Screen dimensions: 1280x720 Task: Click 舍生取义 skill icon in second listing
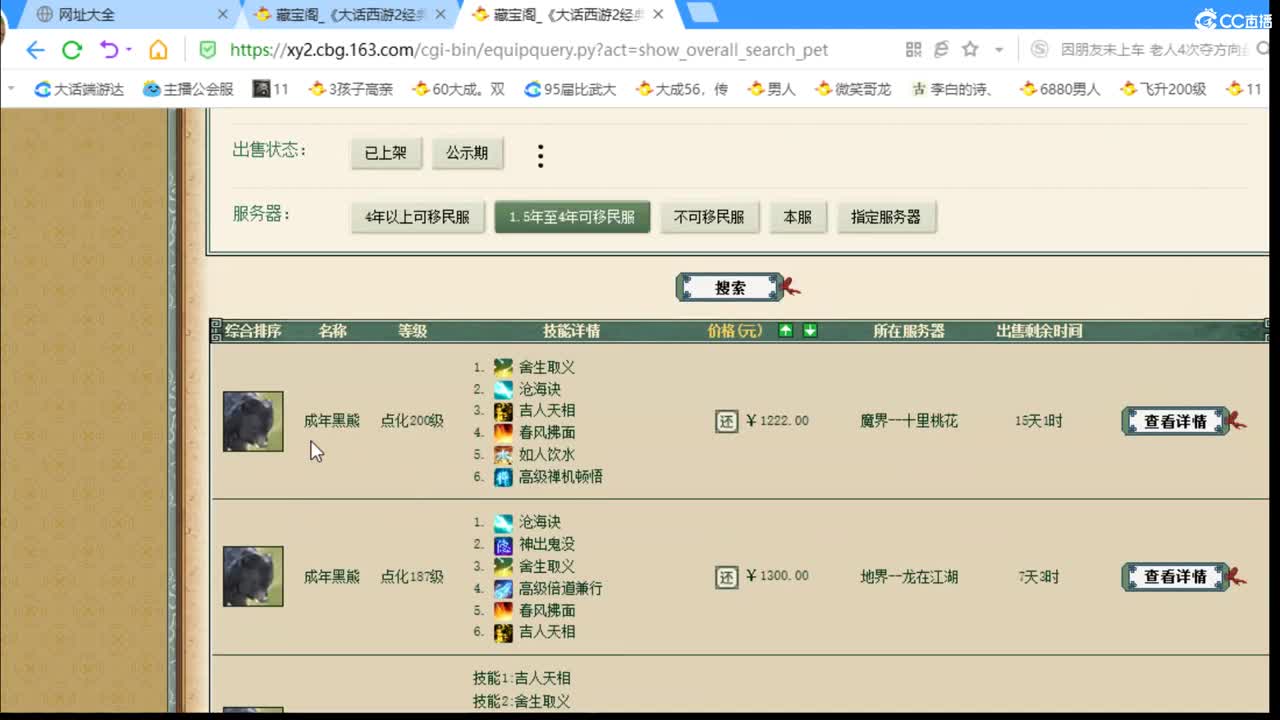503,567
